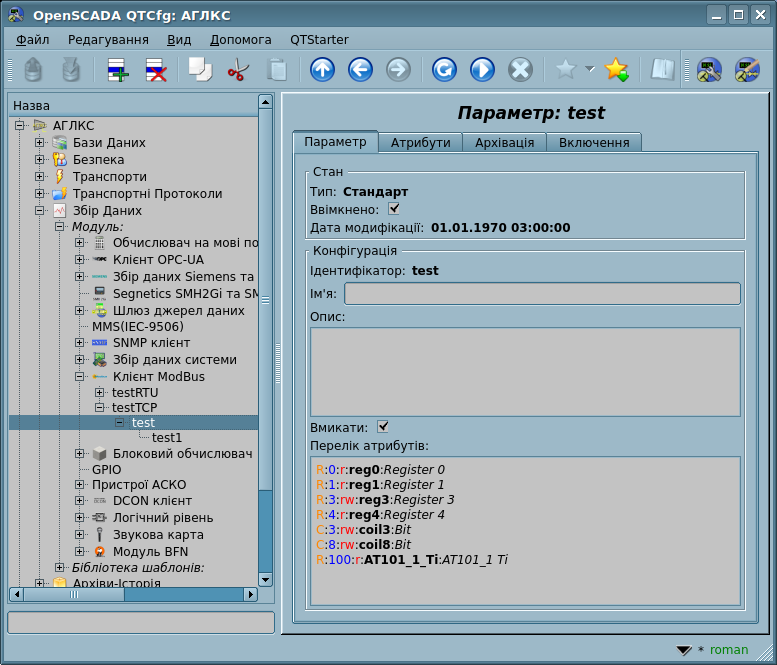This screenshot has height=665, width=777.
Task: Click the Ім'я input field
Action: (542, 293)
